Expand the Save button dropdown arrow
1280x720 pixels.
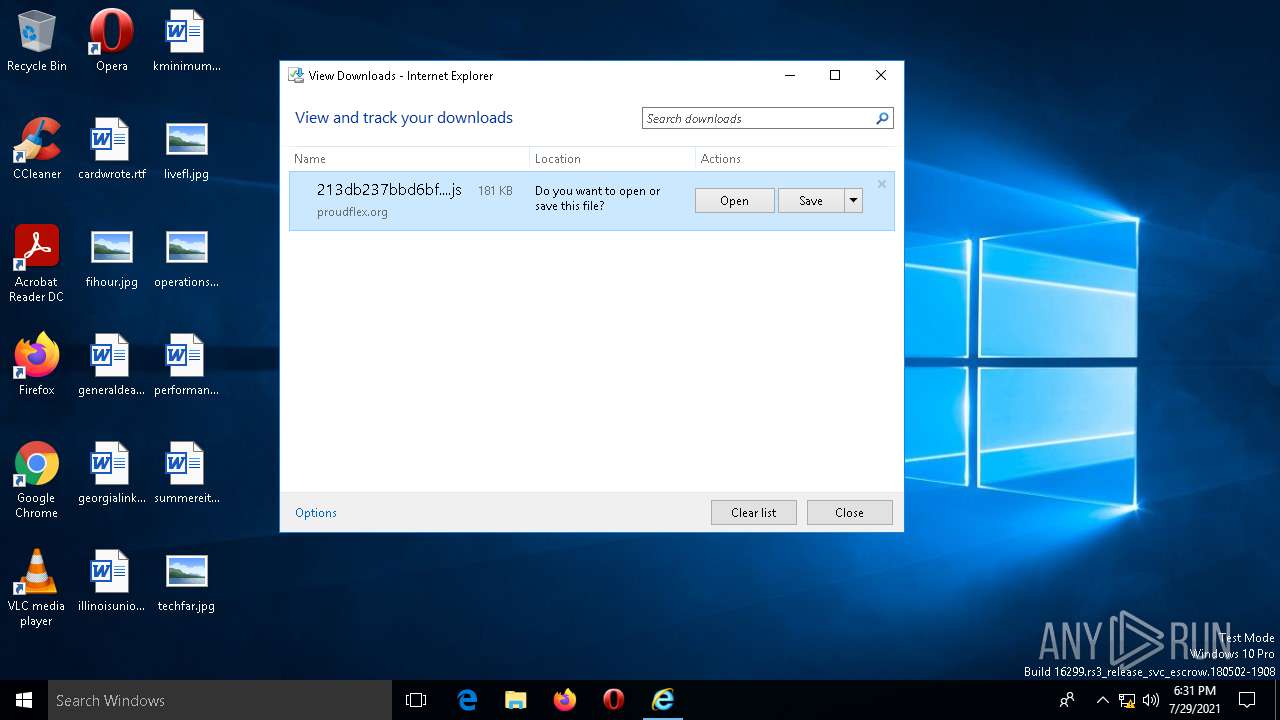pos(853,201)
